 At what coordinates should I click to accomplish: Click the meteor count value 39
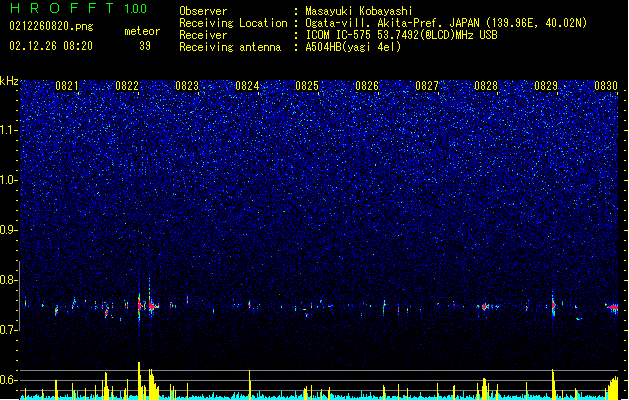click(145, 46)
